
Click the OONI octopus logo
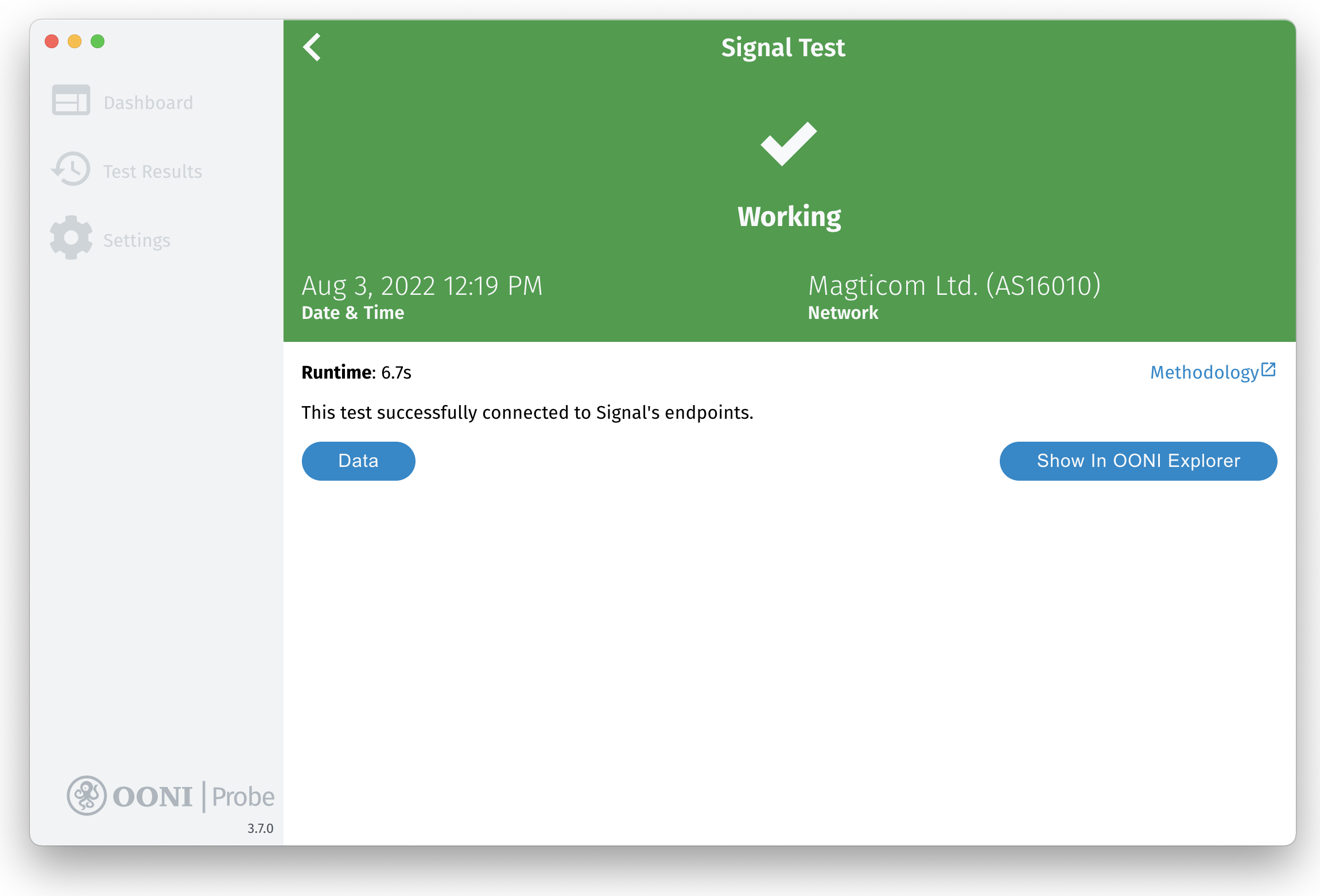tap(87, 796)
